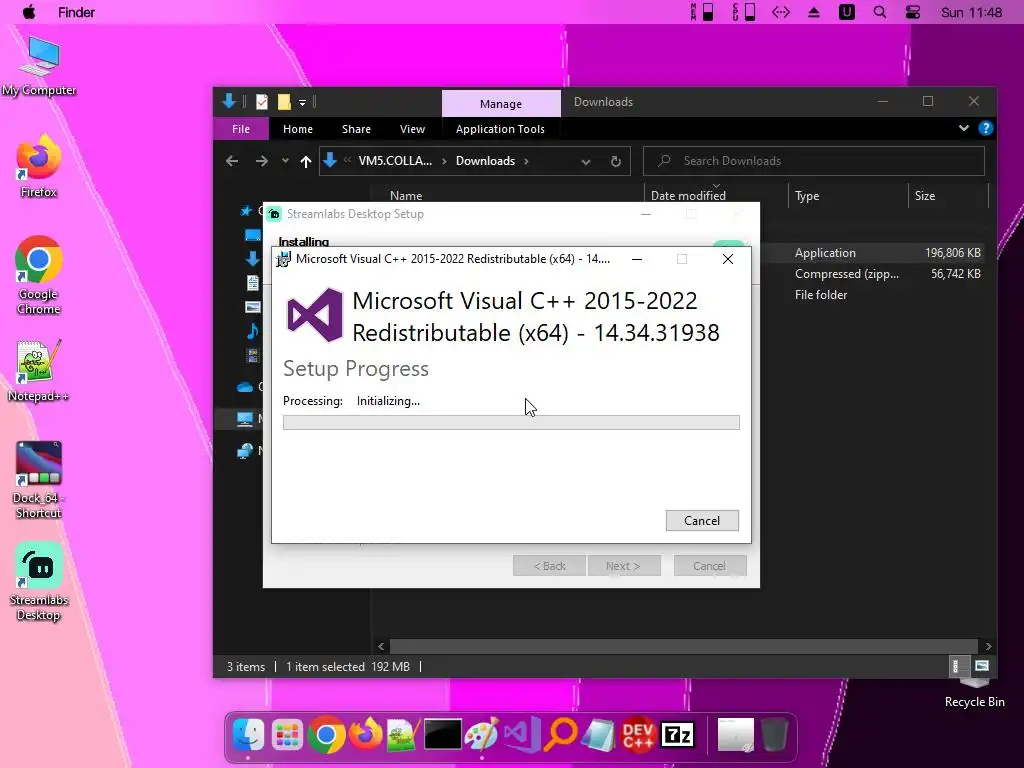Open Control Center toggles icon in menu bar
Screen dimensions: 1024x768
click(912, 12)
